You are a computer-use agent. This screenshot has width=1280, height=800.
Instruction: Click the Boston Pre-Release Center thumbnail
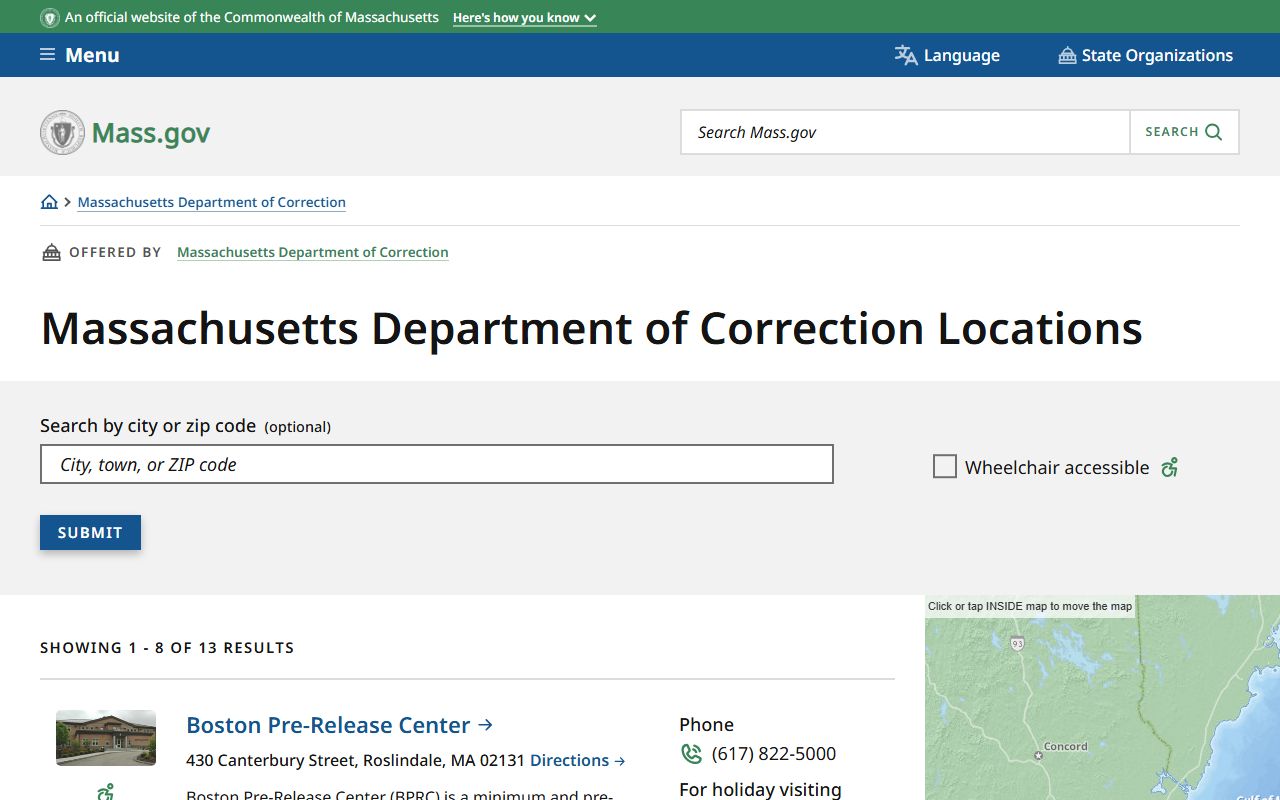(x=106, y=738)
